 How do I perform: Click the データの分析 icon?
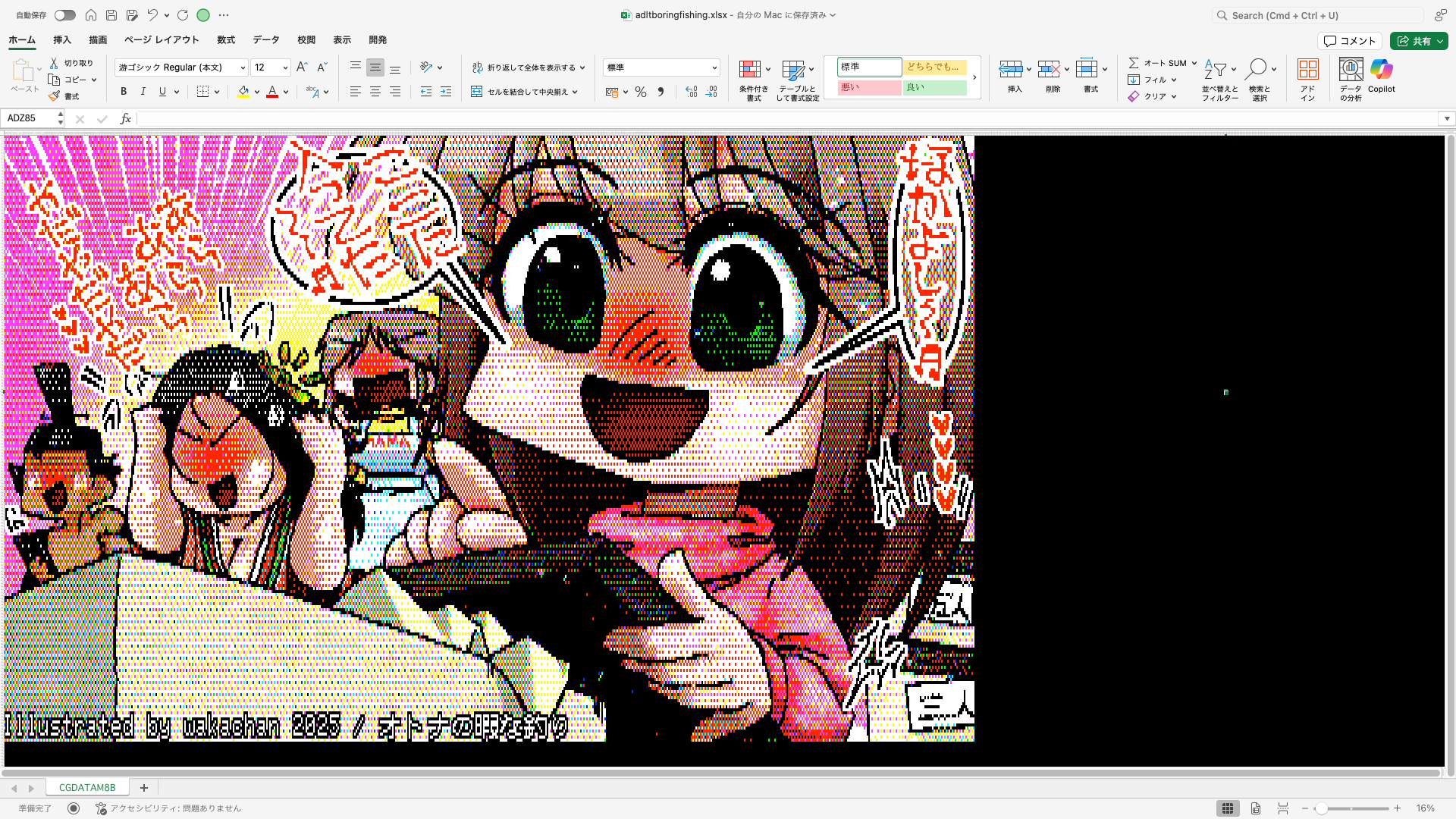1351,69
